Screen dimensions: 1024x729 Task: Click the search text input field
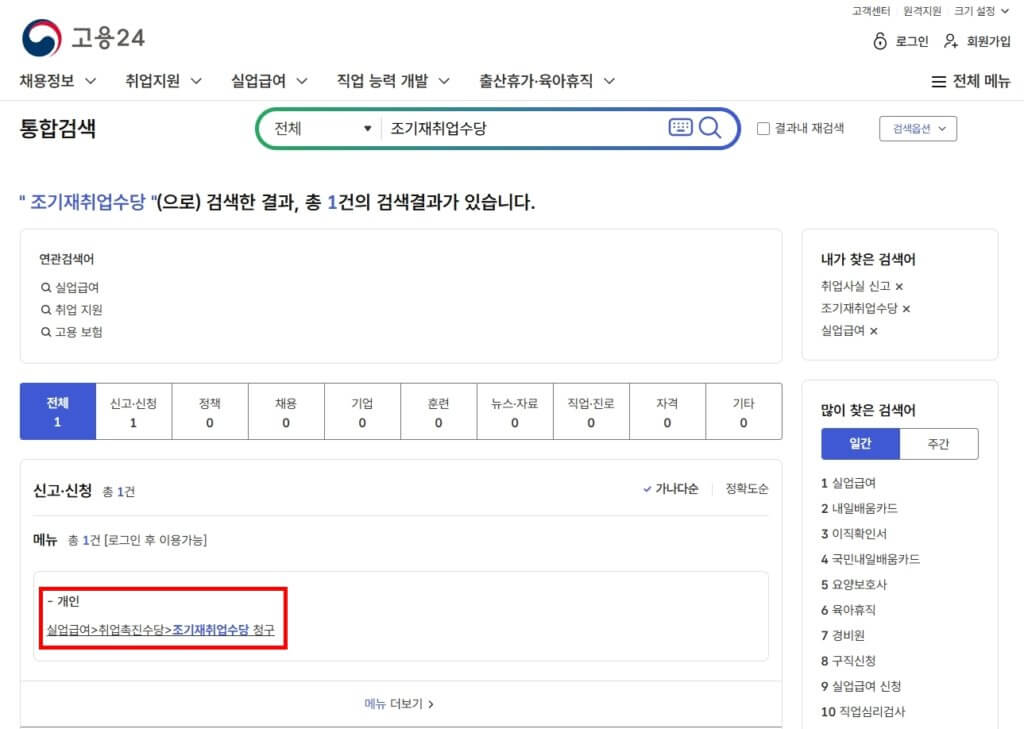(x=520, y=128)
